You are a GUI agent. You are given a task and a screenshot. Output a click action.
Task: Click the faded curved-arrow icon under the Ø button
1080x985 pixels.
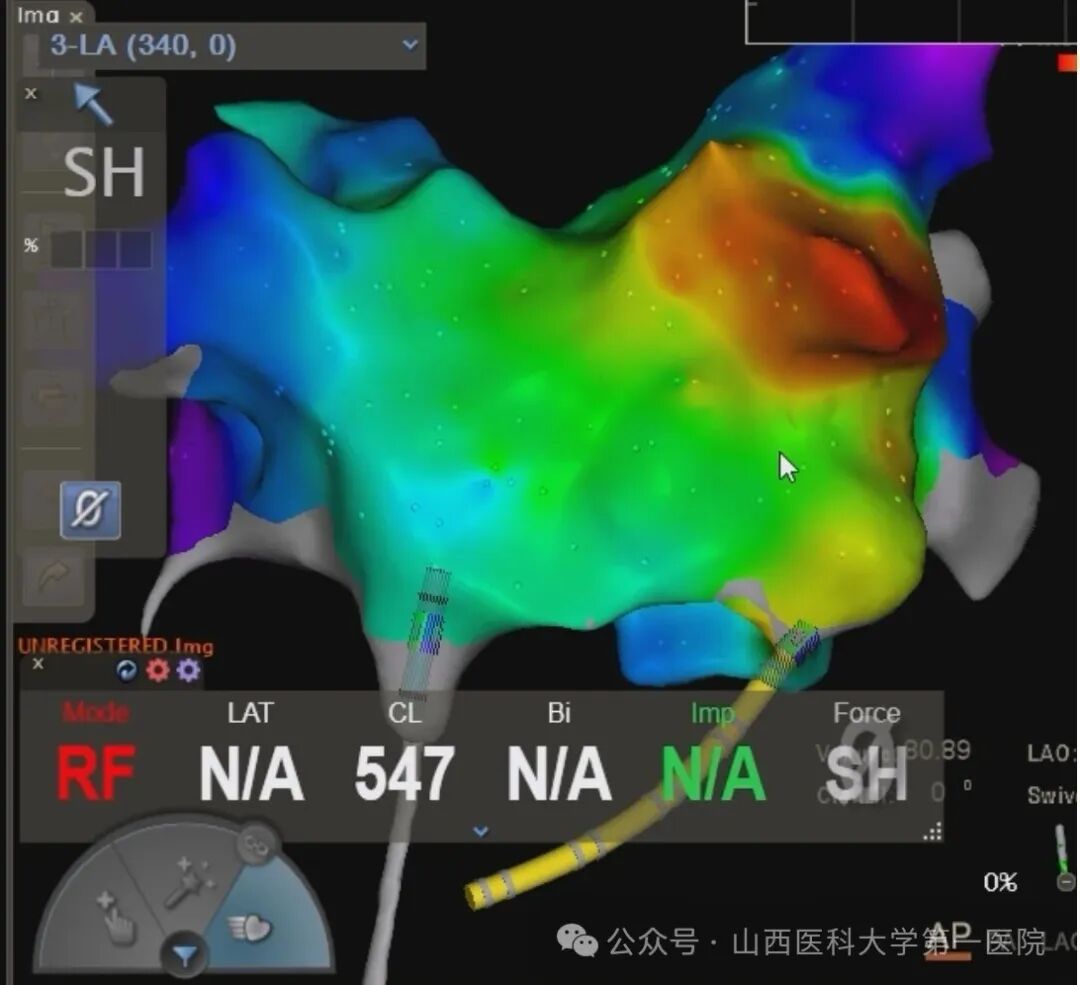[x=54, y=577]
